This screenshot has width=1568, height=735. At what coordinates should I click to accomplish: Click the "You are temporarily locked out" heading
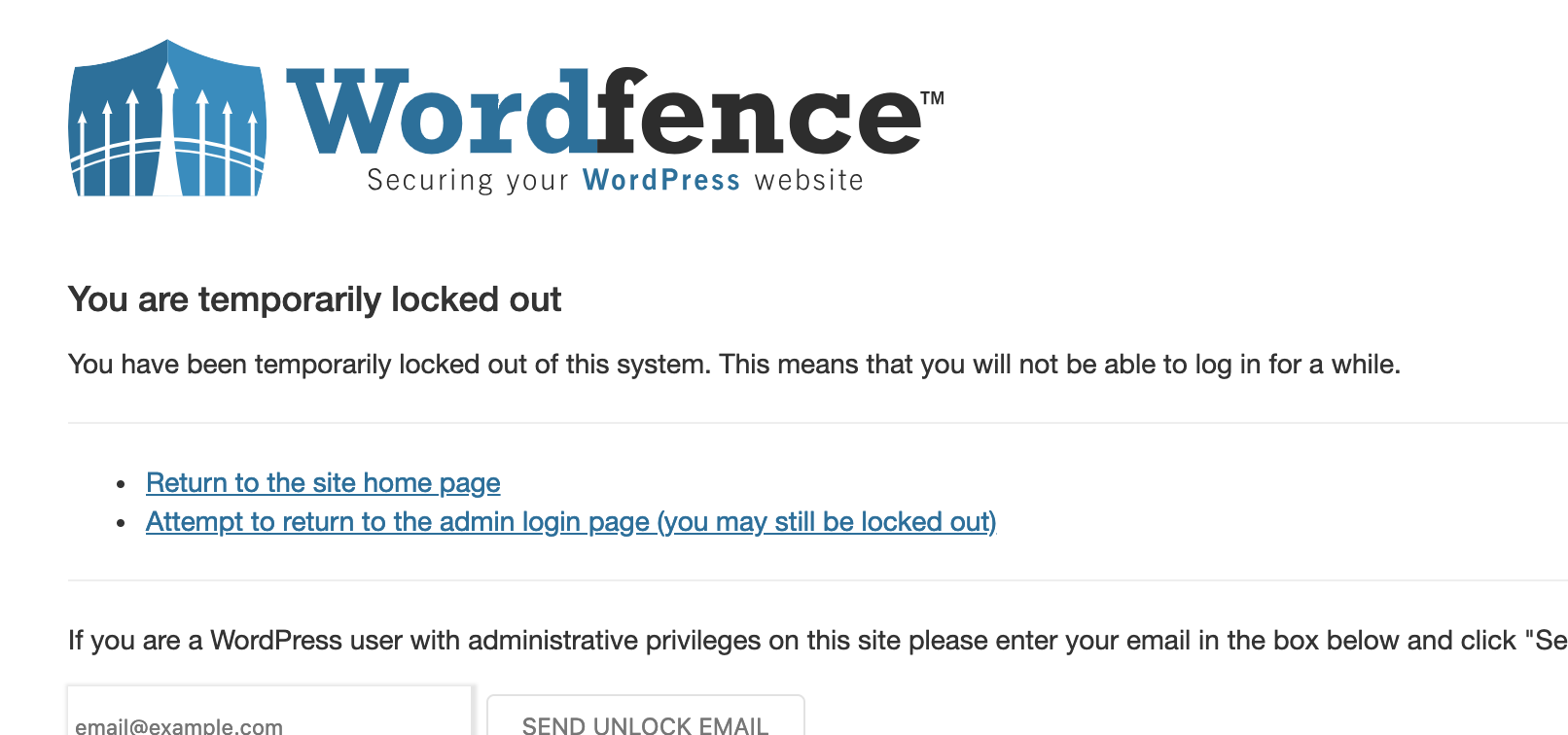tap(314, 299)
